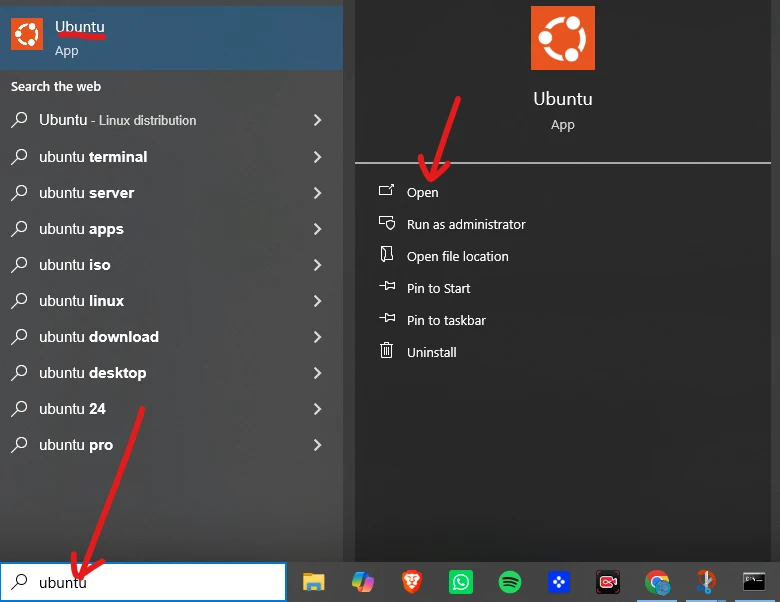Select the ubuntu apps suggestion

click(171, 229)
